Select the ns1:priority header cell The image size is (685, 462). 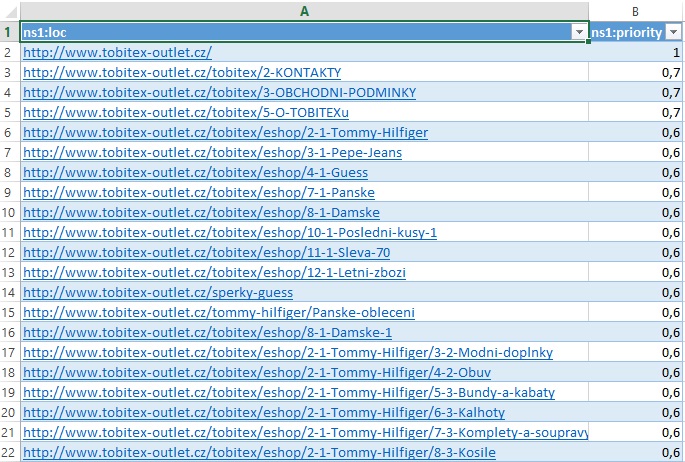click(x=636, y=32)
